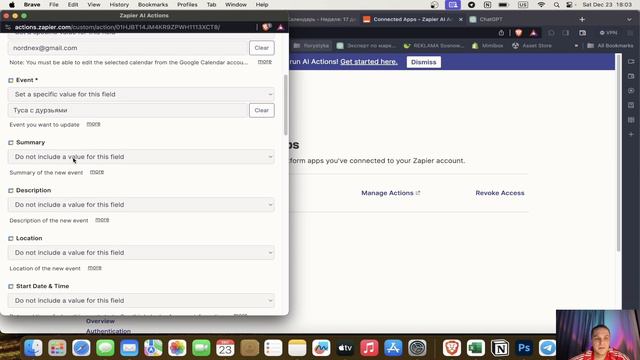Open Music app in the dock
The image size is (640, 360).
click(x=369, y=348)
